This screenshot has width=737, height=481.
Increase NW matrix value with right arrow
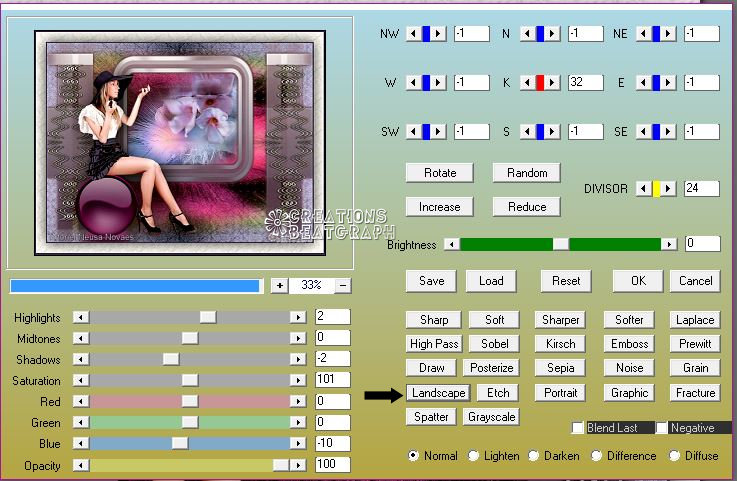438,34
